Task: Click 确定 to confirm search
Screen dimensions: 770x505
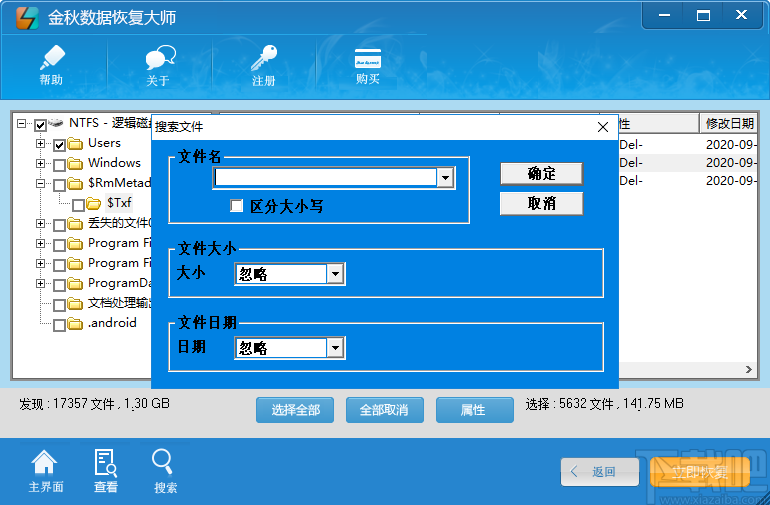Action: (541, 173)
